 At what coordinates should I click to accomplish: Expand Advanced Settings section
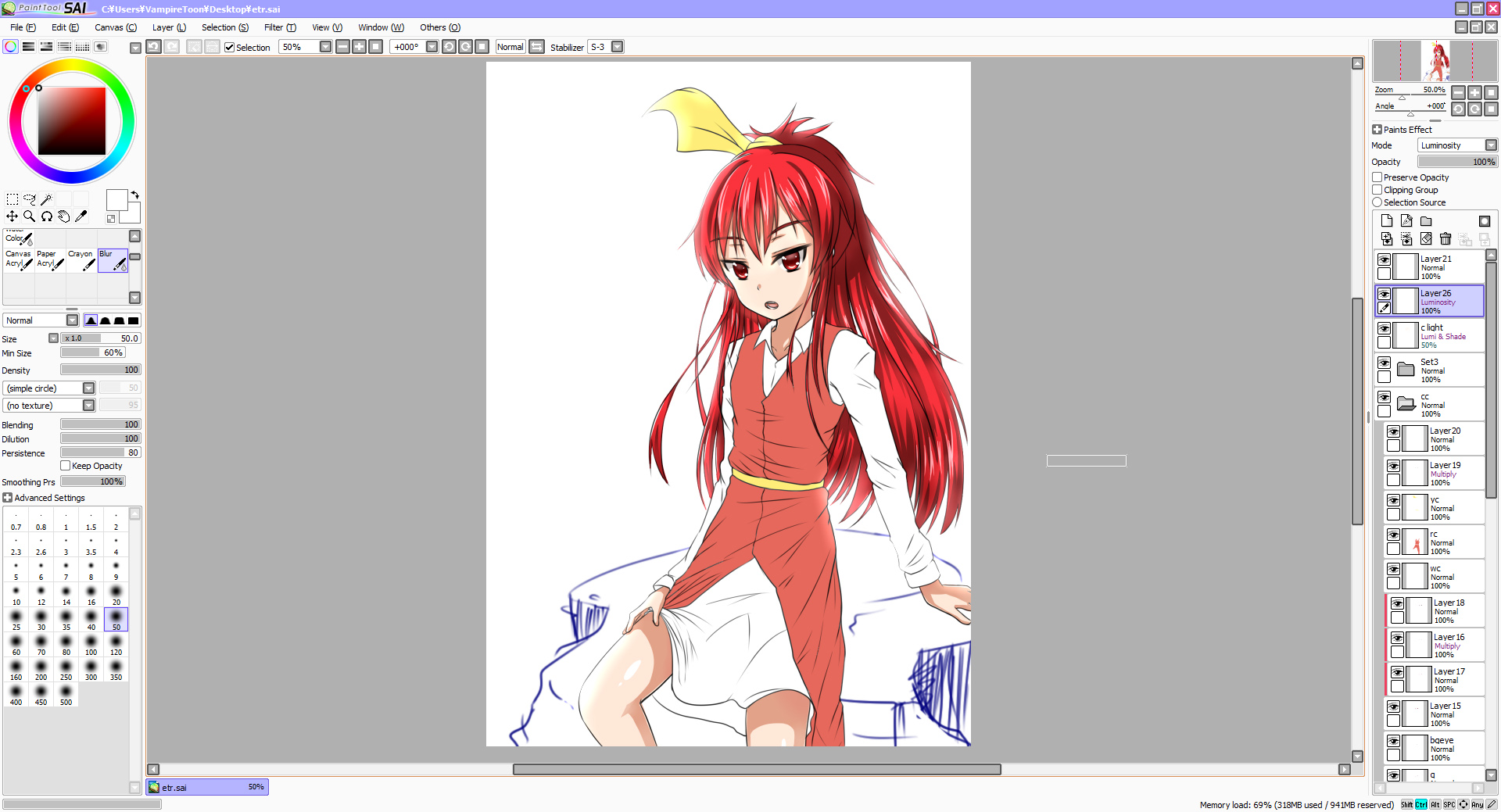click(8, 498)
